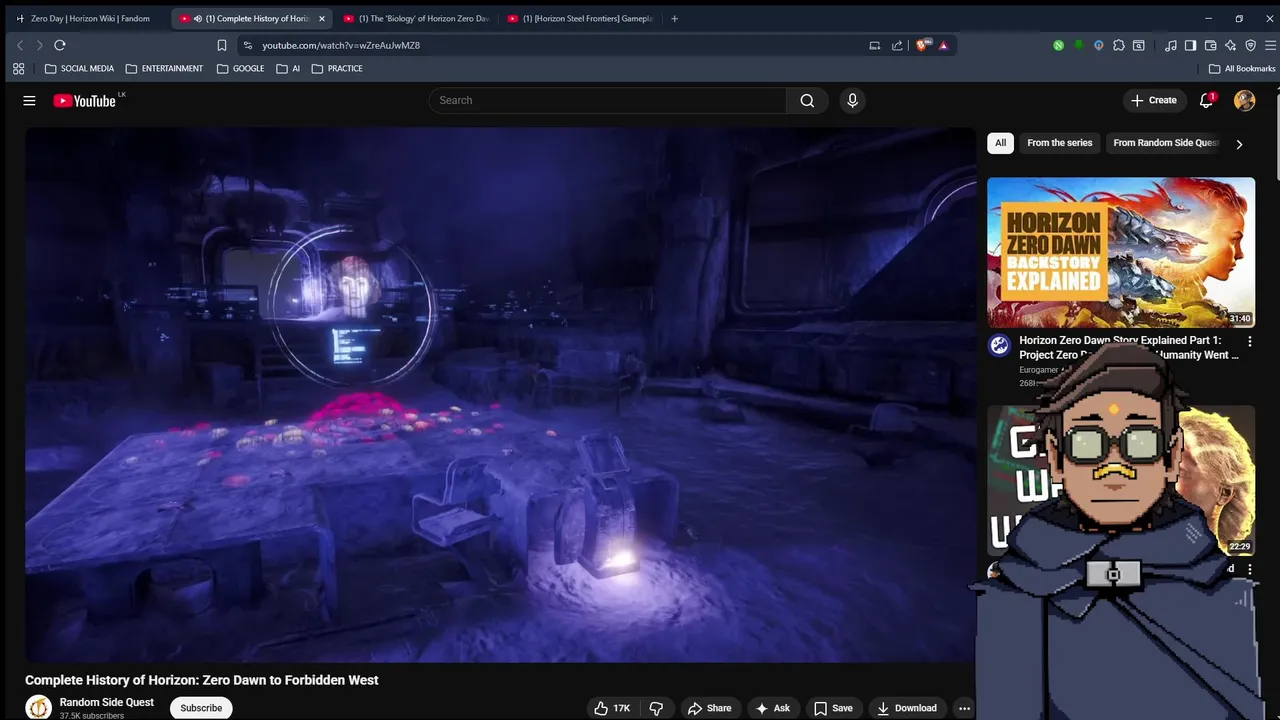
Task: Open a new browser tab
Action: (x=674, y=18)
